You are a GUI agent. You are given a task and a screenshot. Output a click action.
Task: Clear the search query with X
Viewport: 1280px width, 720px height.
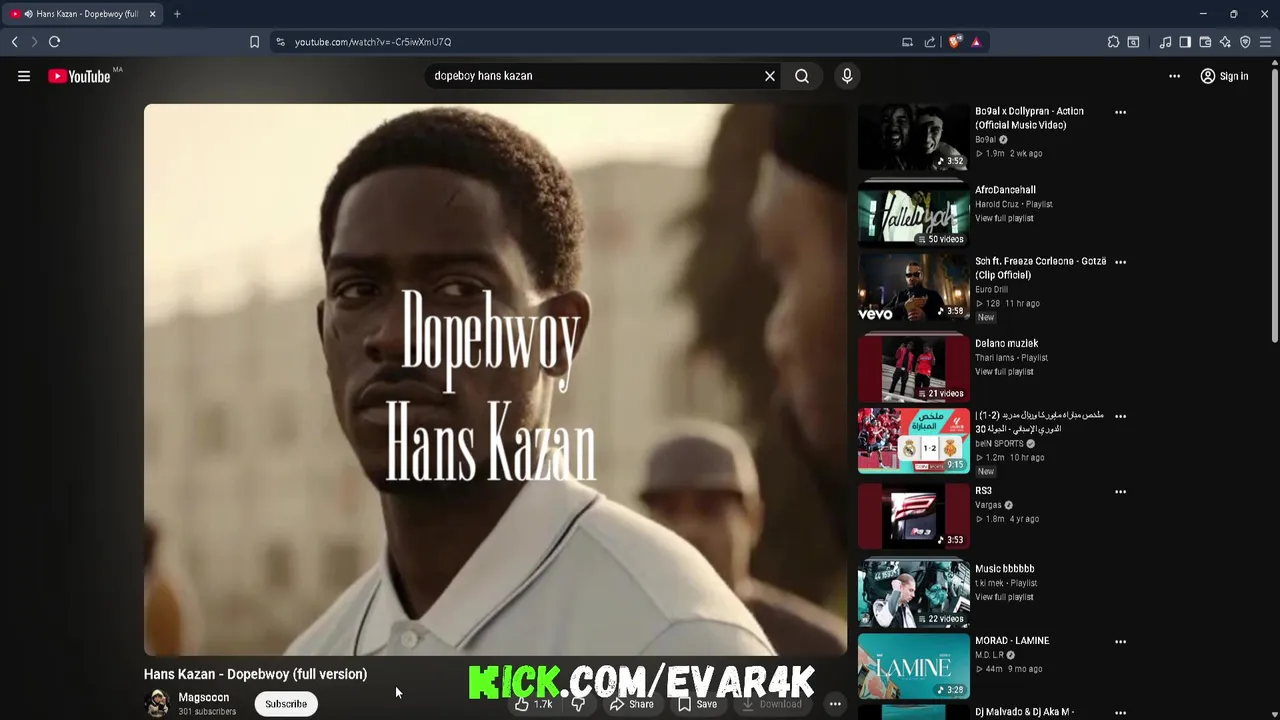click(x=770, y=76)
